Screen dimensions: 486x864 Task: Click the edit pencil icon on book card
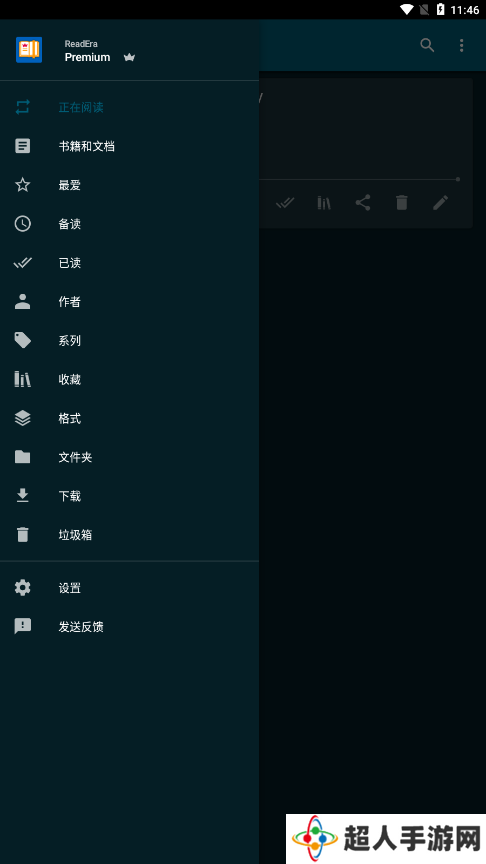(440, 203)
